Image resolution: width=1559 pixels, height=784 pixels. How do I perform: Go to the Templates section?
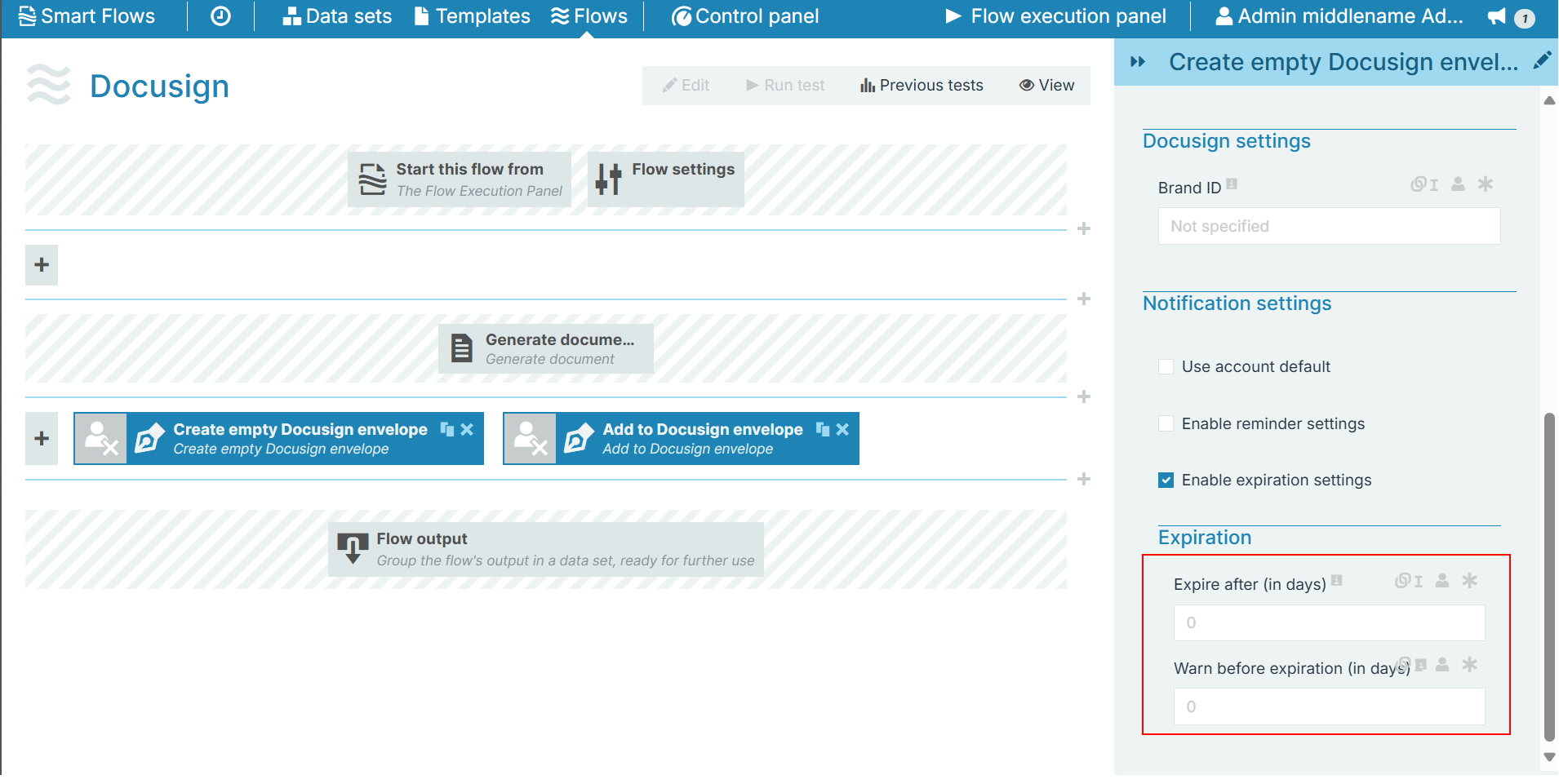(x=472, y=16)
